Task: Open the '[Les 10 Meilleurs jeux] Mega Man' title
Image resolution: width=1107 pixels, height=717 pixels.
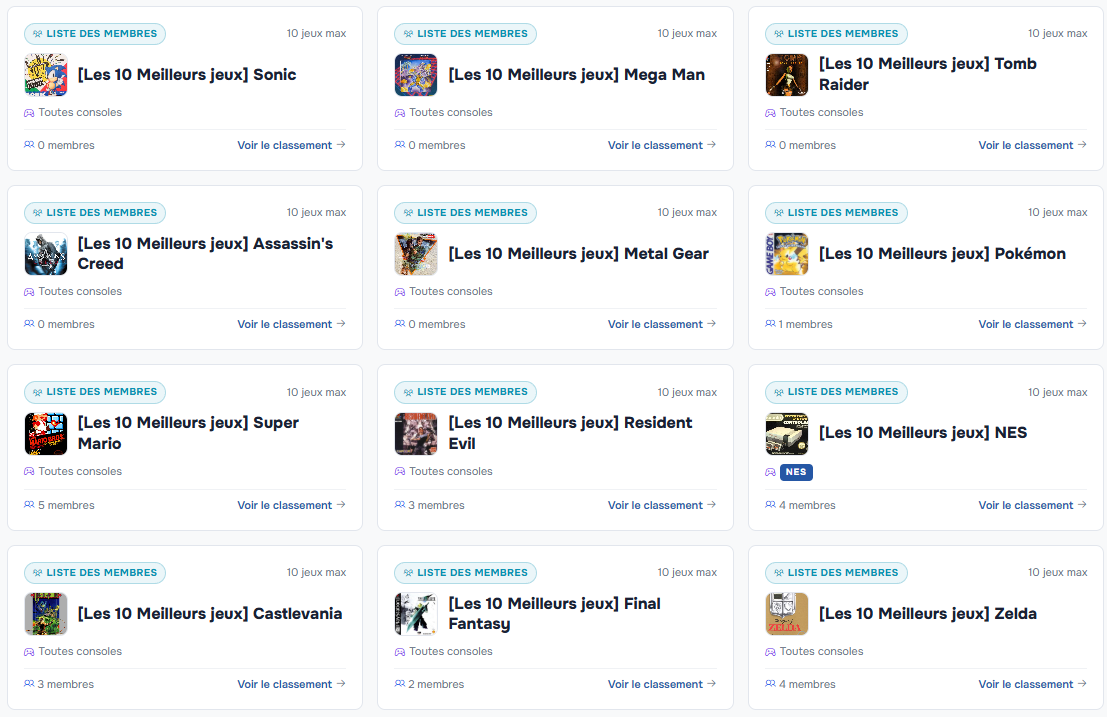Action: point(577,75)
